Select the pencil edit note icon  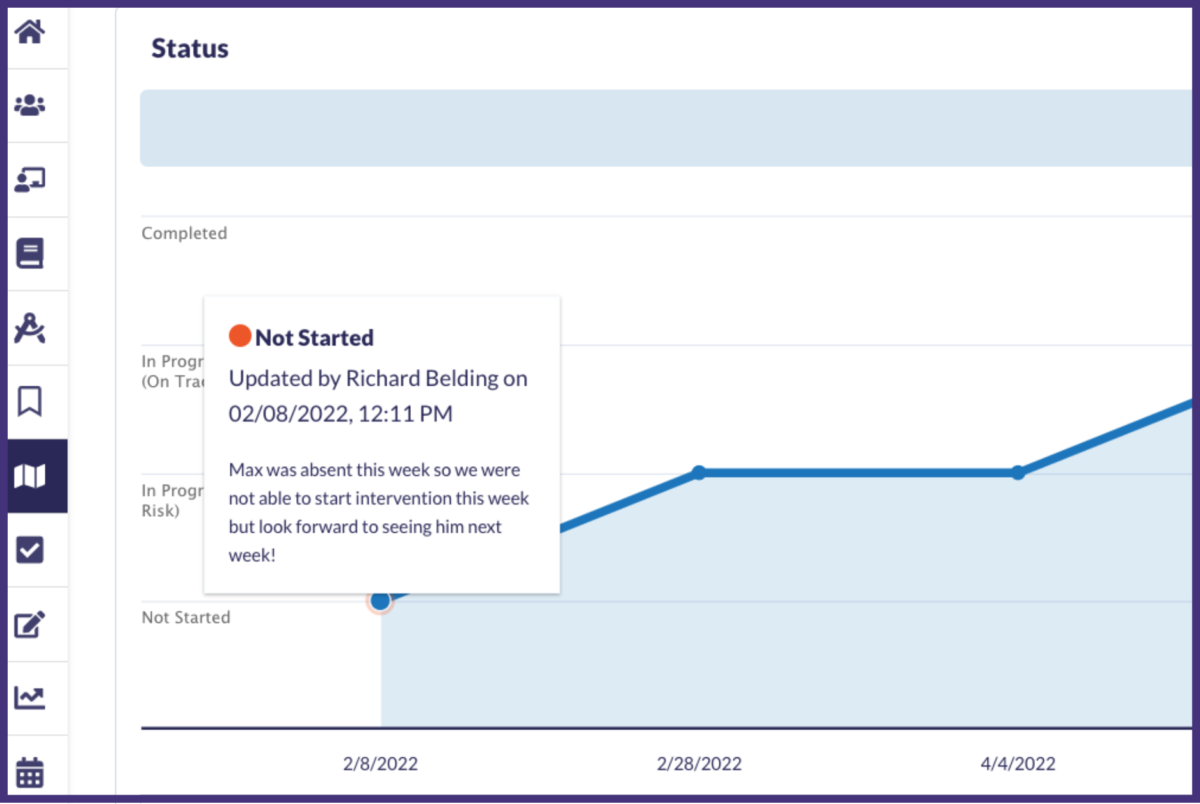(x=30, y=624)
